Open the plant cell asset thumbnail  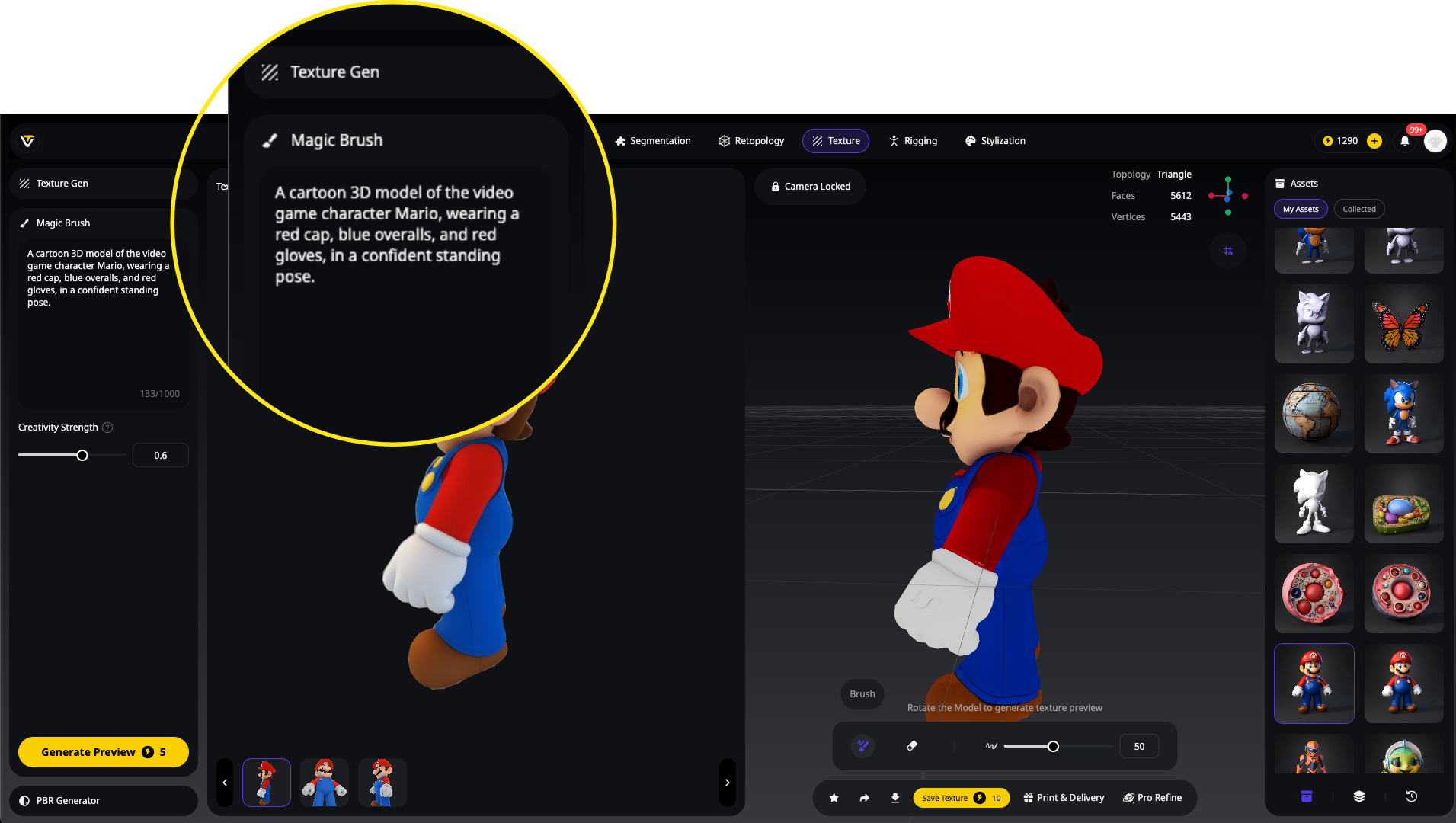pyautogui.click(x=1403, y=504)
